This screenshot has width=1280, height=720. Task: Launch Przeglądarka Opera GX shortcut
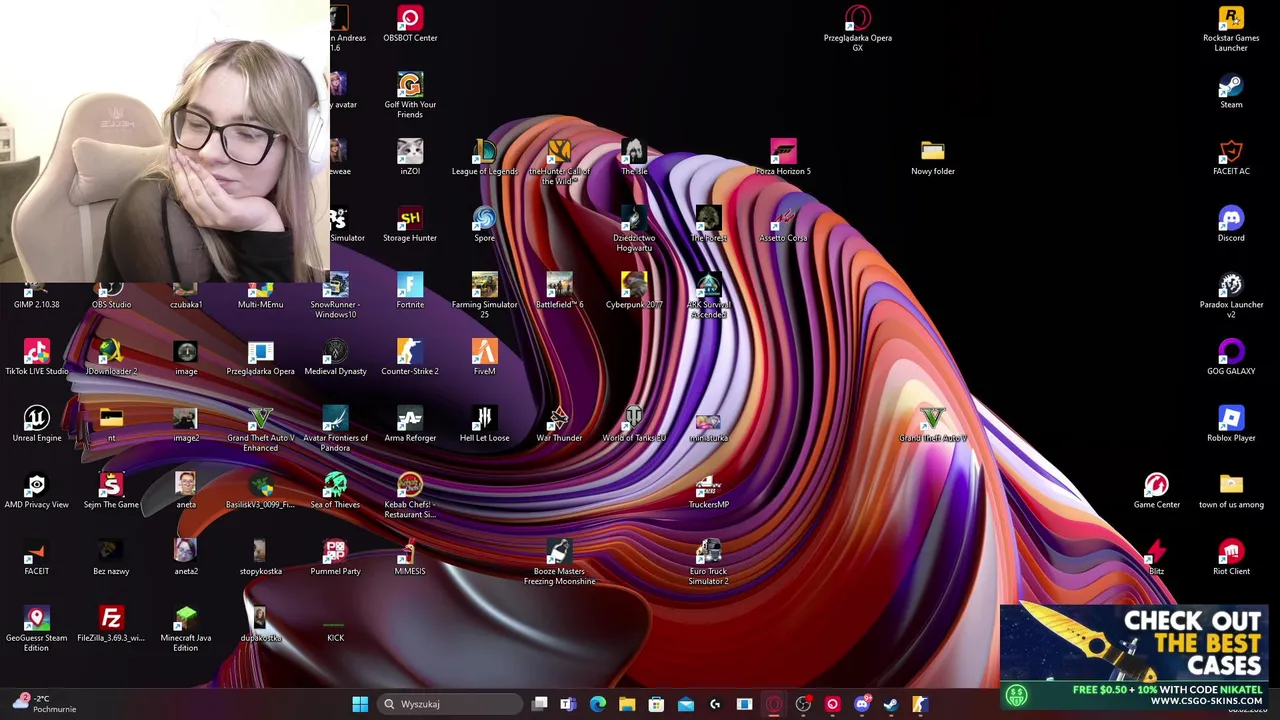[x=858, y=28]
